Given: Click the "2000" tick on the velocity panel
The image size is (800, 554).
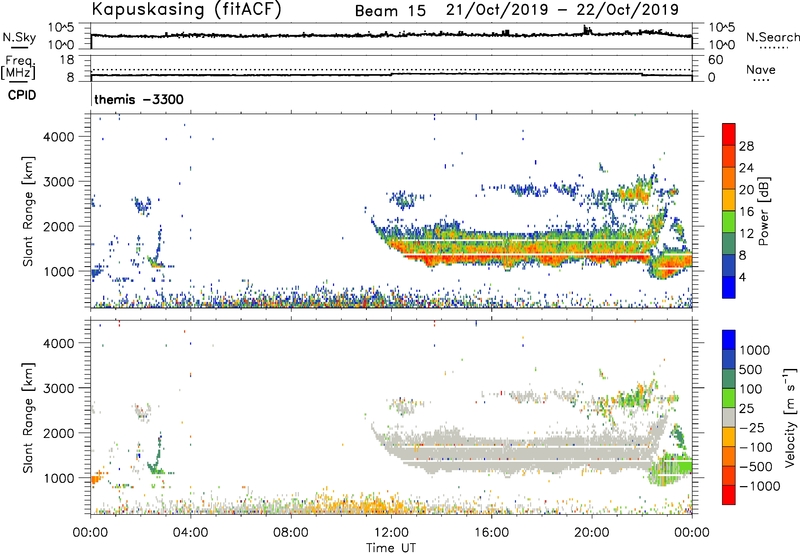Looking at the screenshot, I should pyautogui.click(x=59, y=433).
